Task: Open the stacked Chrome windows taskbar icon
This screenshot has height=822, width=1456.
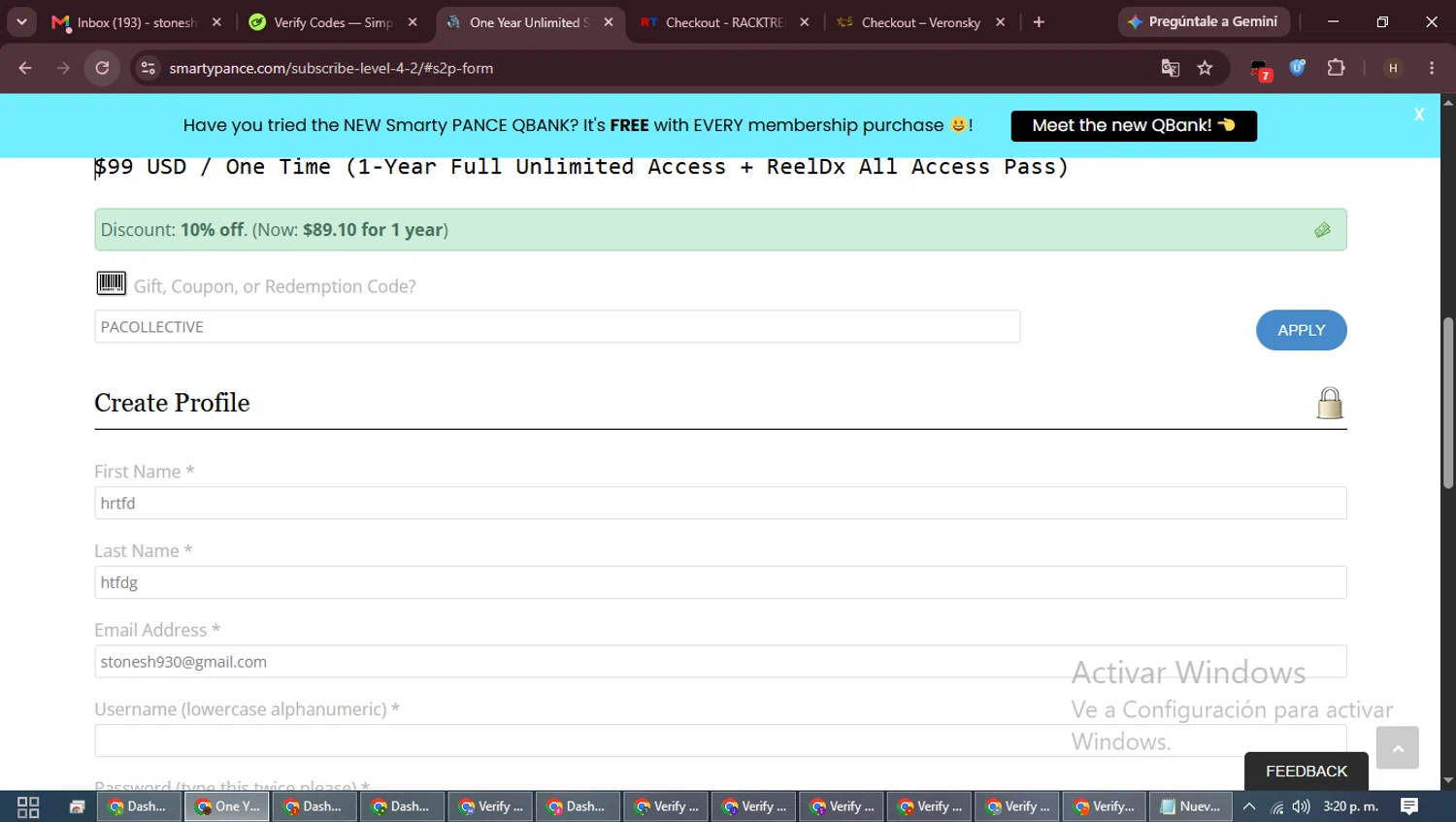Action: pos(77,806)
